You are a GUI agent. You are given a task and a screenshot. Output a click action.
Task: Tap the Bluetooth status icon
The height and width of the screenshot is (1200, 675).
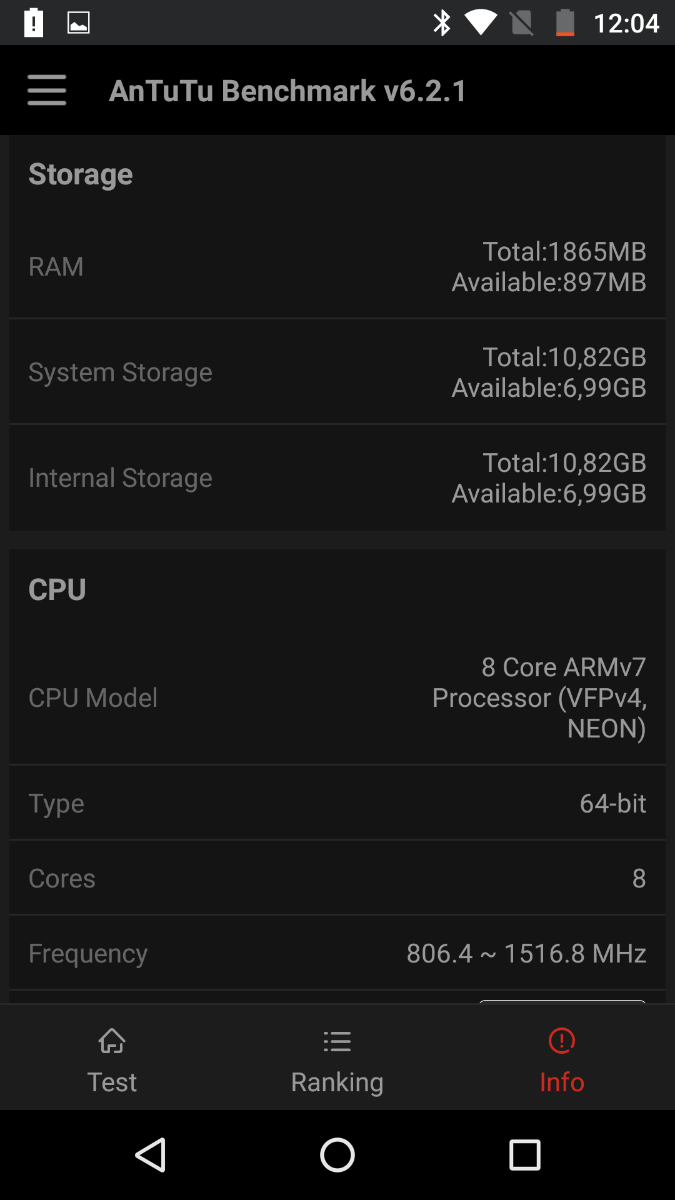pos(442,22)
